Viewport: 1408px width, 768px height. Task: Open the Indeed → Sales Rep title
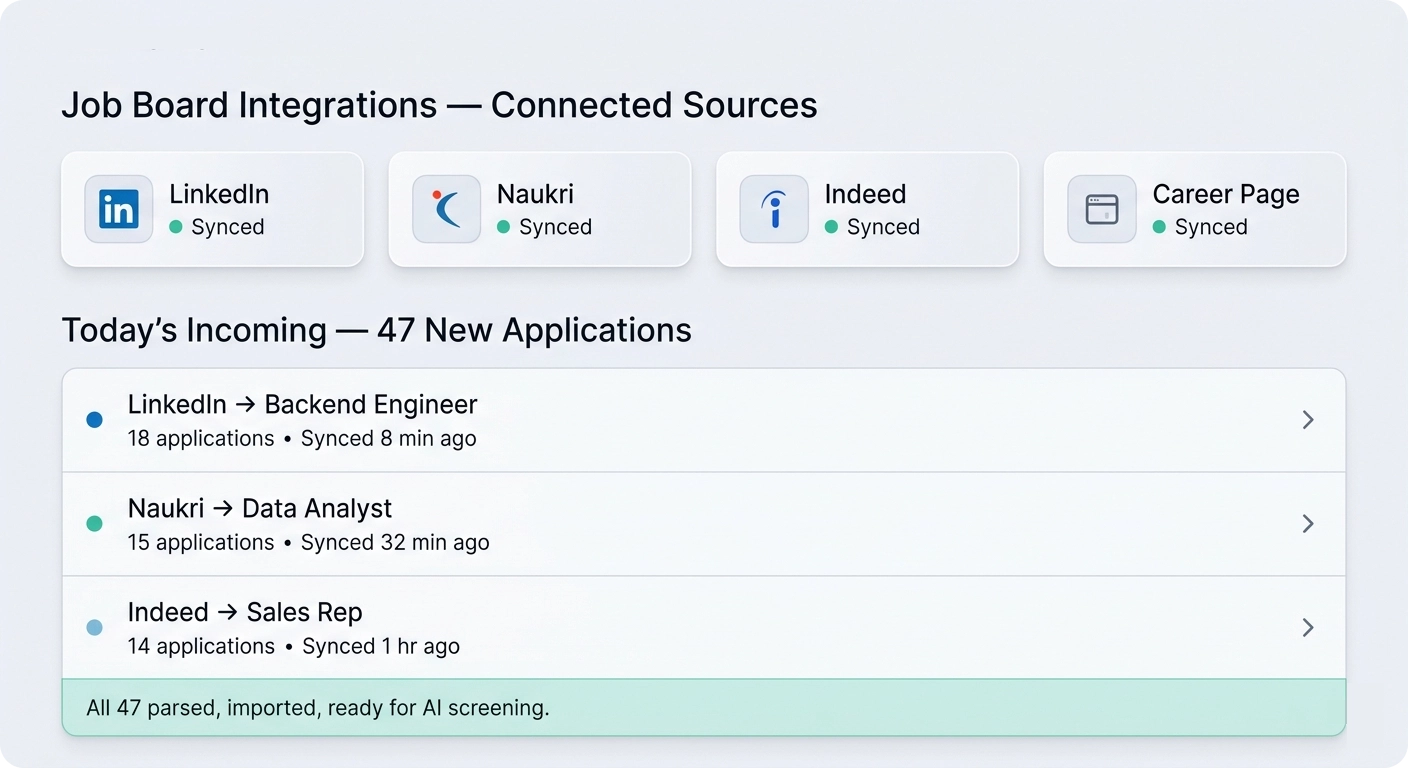click(x=245, y=613)
